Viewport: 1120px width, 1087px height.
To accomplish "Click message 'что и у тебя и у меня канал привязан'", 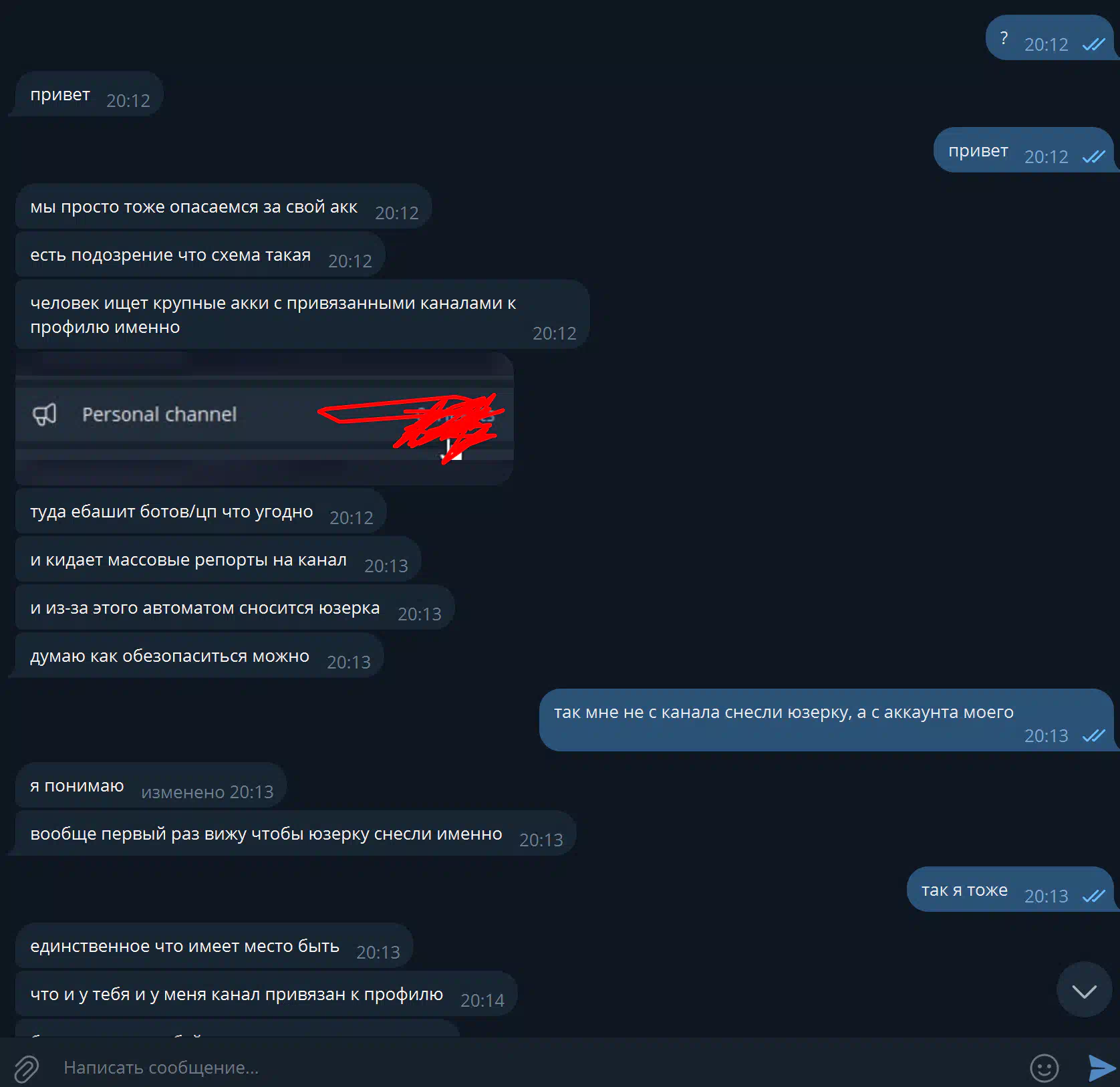I will tap(266, 994).
